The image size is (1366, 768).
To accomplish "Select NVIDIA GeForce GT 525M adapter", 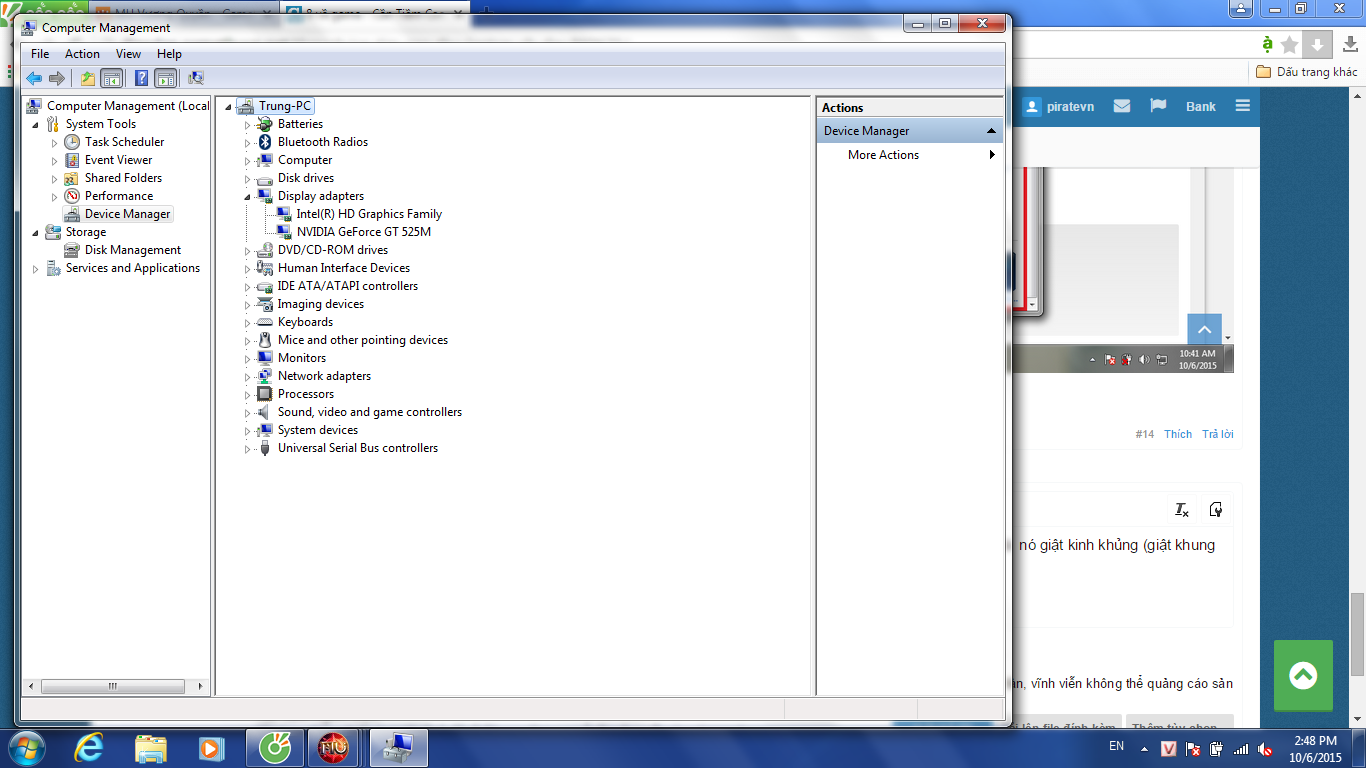I will tap(364, 232).
